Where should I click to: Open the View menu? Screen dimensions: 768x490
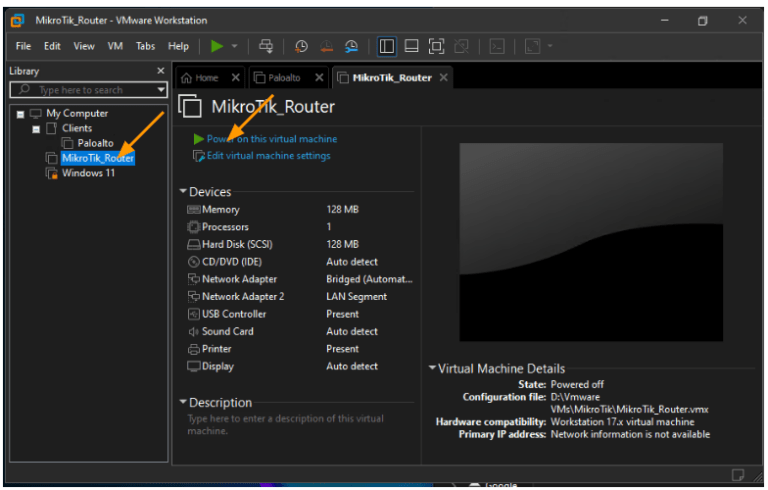(84, 46)
